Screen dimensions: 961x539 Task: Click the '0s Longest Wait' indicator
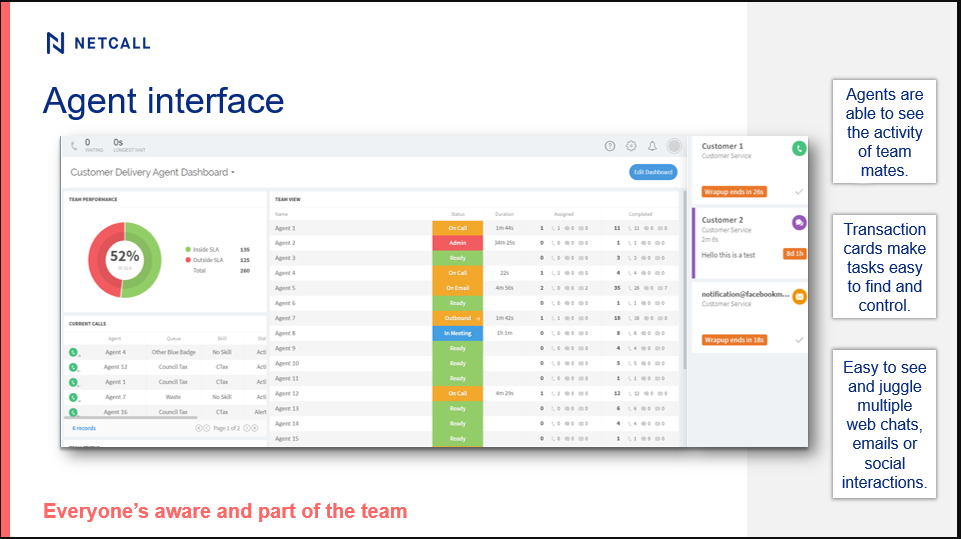point(129,145)
